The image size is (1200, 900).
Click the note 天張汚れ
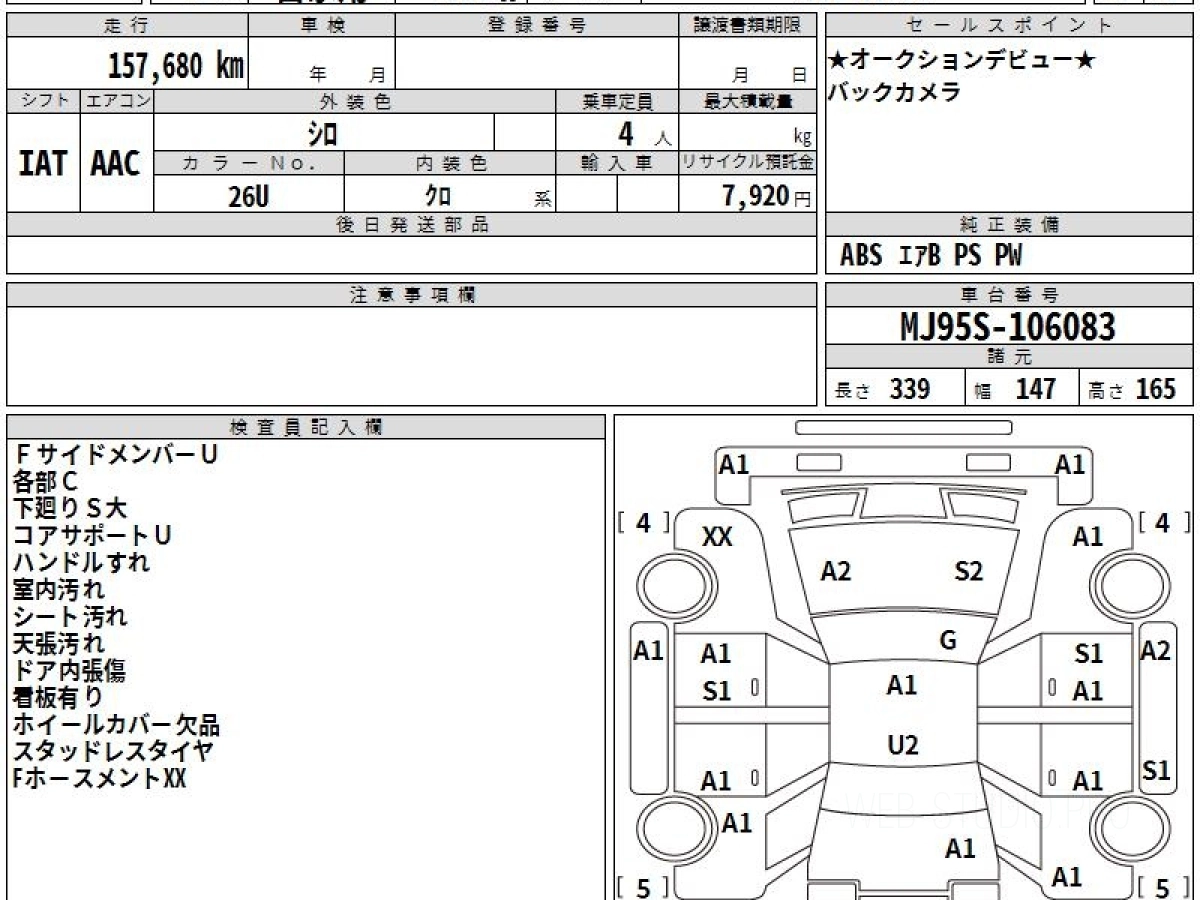click(58, 643)
